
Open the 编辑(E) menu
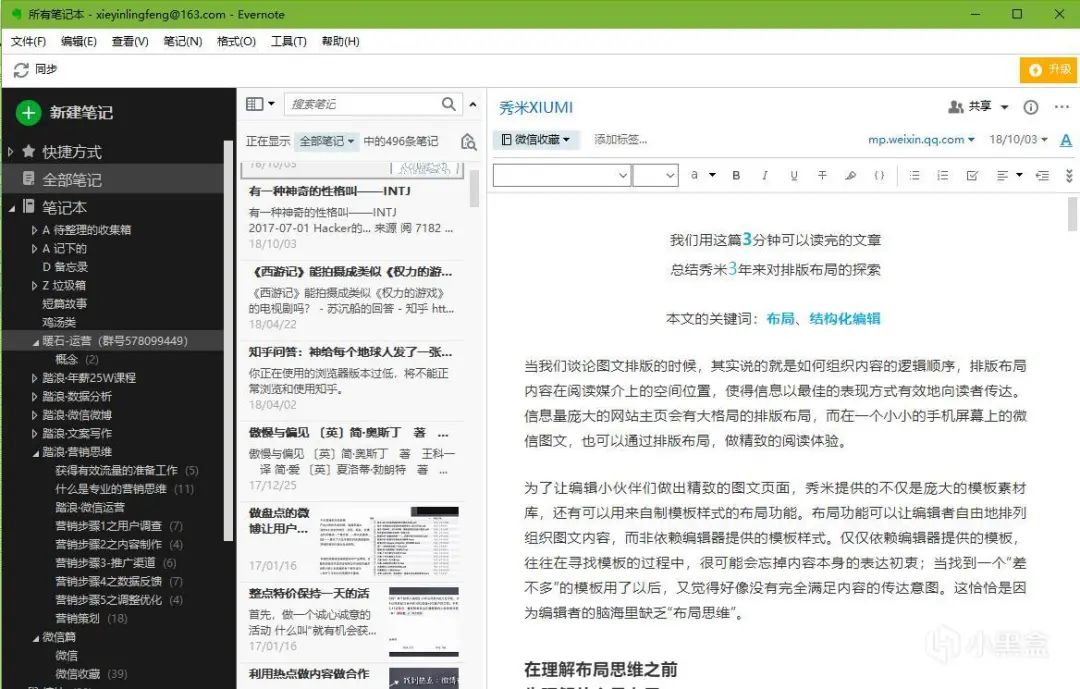coord(79,41)
